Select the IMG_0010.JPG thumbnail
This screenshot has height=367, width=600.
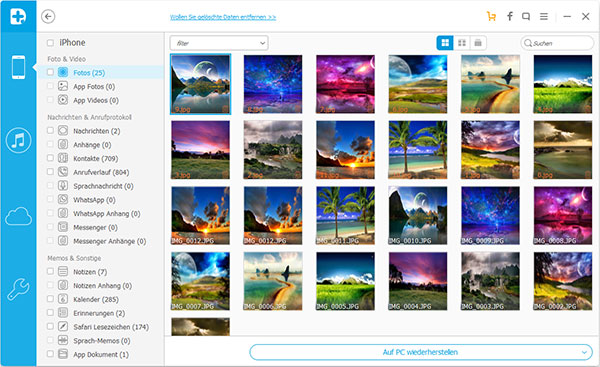pyautogui.click(x=417, y=215)
